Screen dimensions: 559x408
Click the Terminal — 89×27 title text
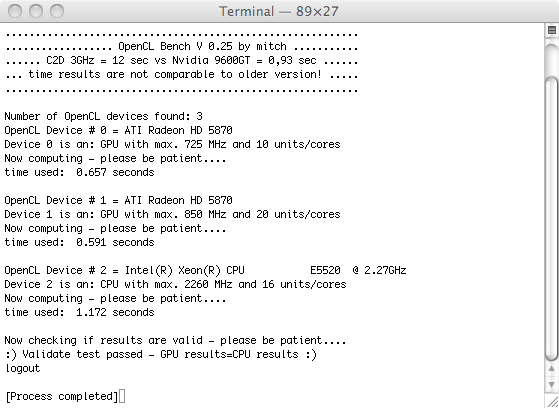[x=278, y=11]
